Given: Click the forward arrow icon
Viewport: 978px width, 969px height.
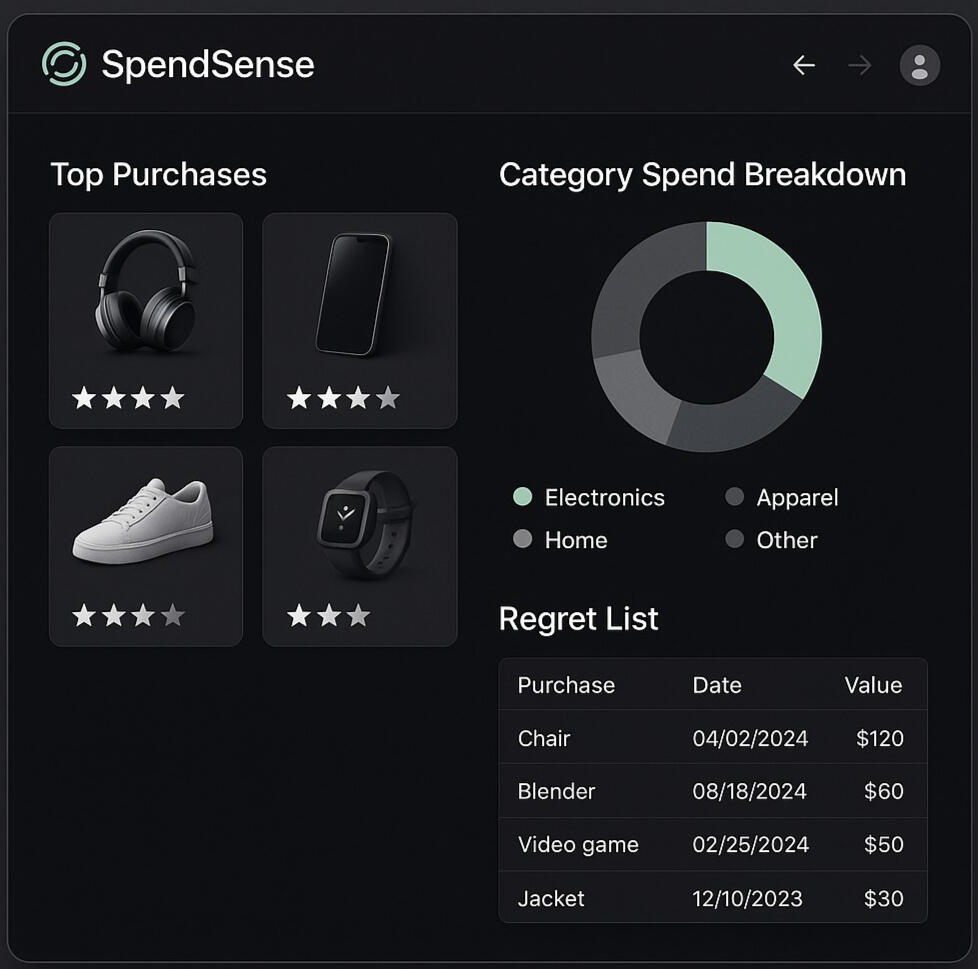Looking at the screenshot, I should coord(859,65).
